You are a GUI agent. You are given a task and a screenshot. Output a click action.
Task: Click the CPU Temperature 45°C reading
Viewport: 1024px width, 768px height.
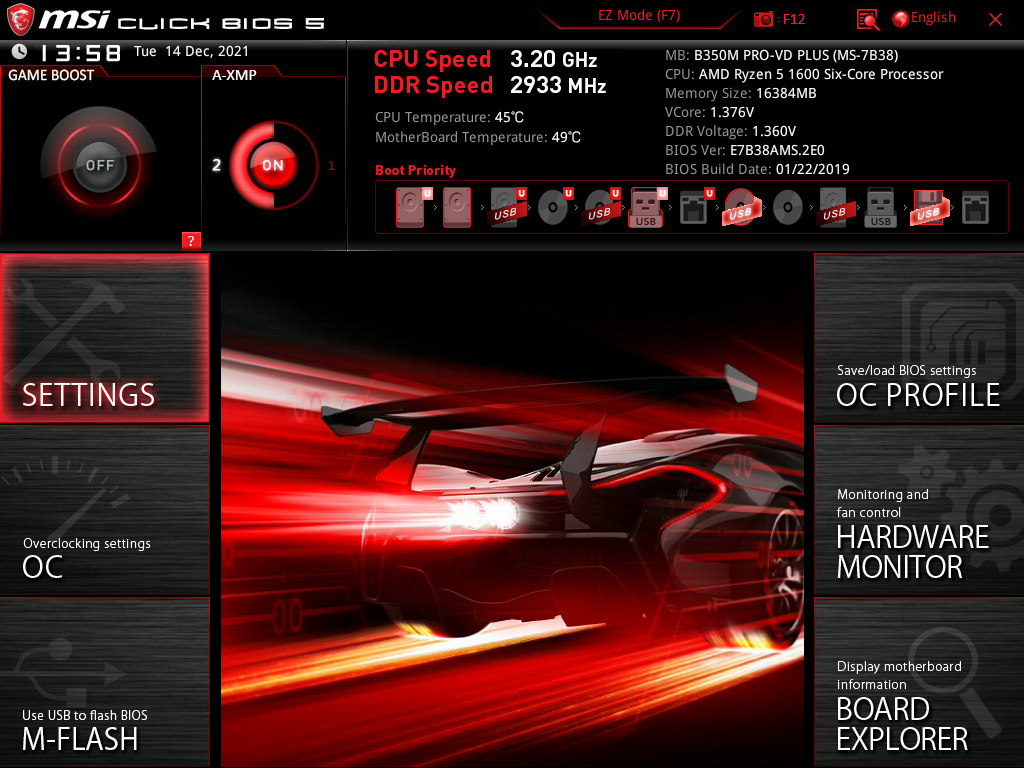(449, 118)
